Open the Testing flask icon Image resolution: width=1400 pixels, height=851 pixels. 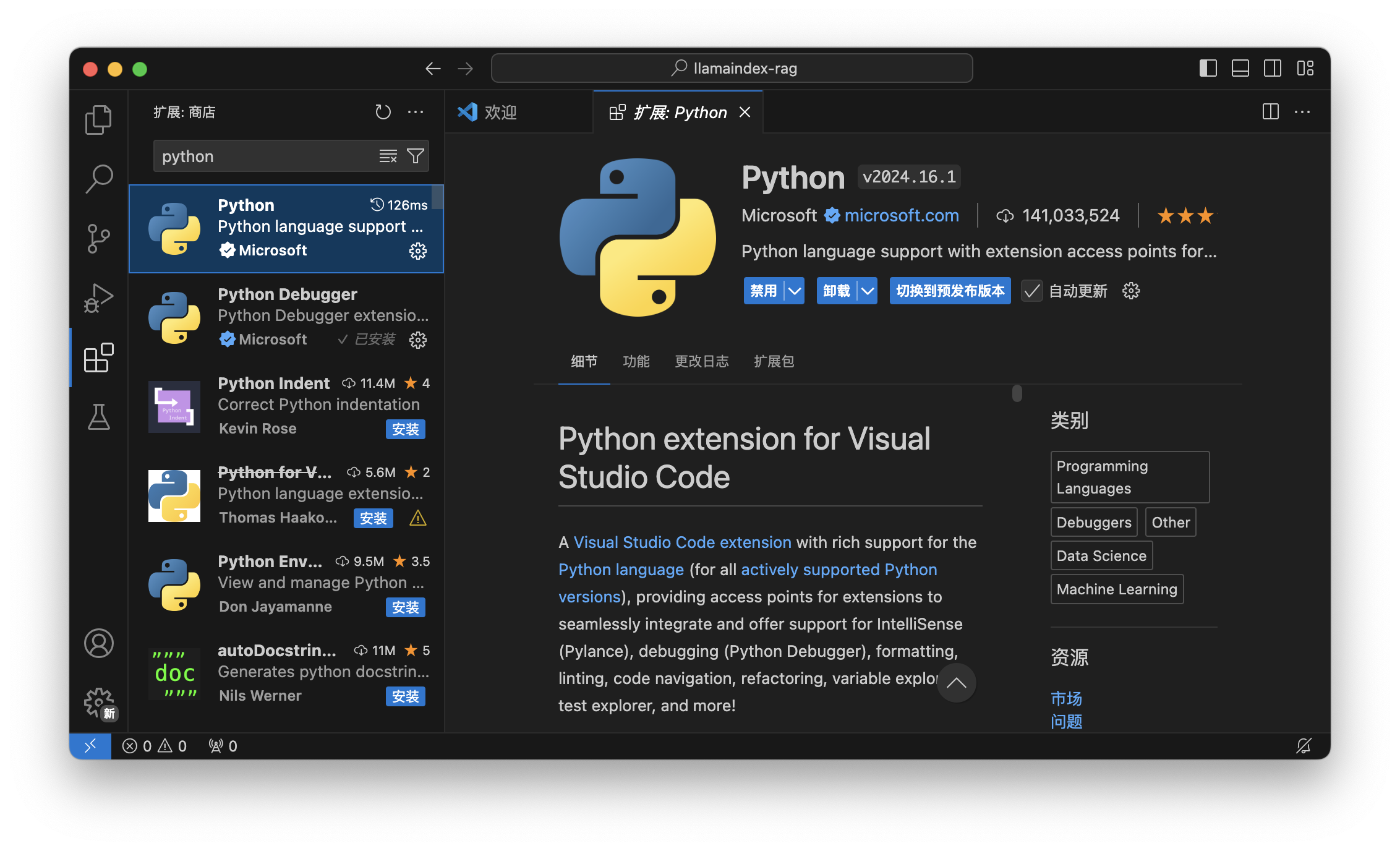tap(98, 417)
